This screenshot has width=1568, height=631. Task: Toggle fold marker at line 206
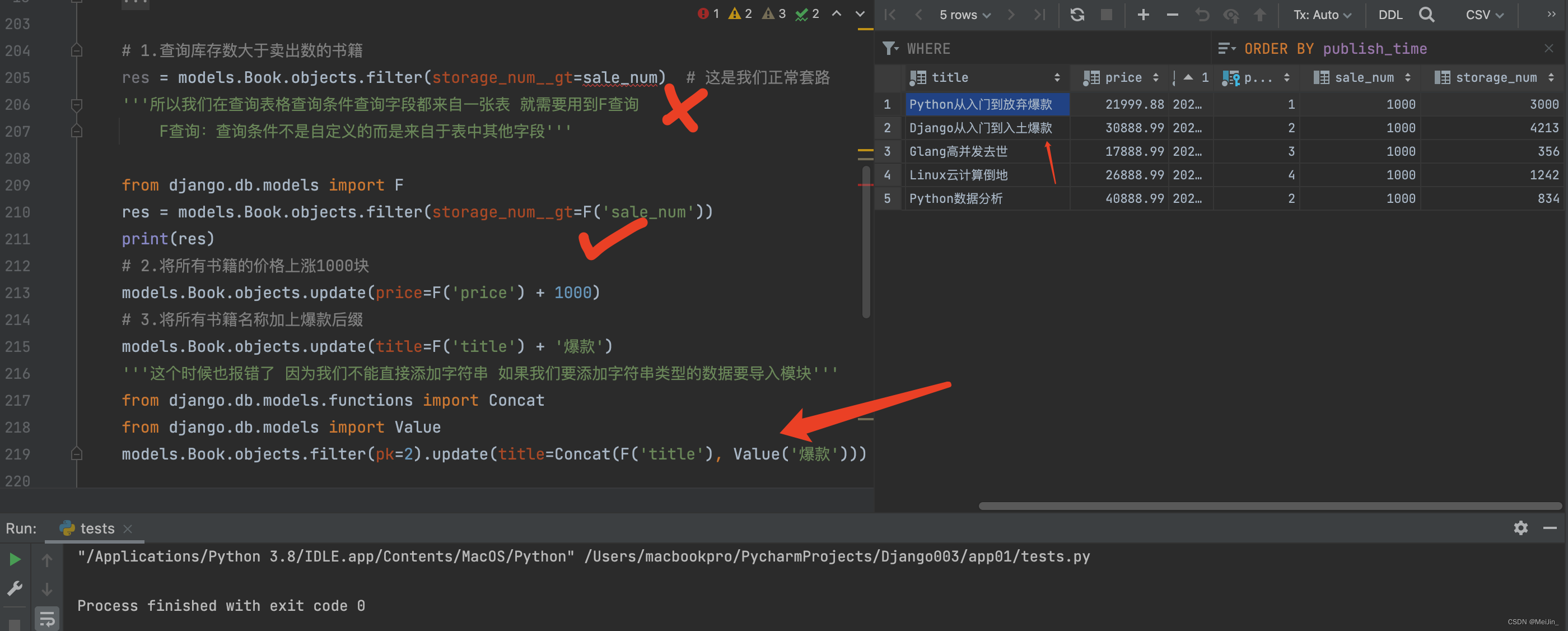[77, 105]
